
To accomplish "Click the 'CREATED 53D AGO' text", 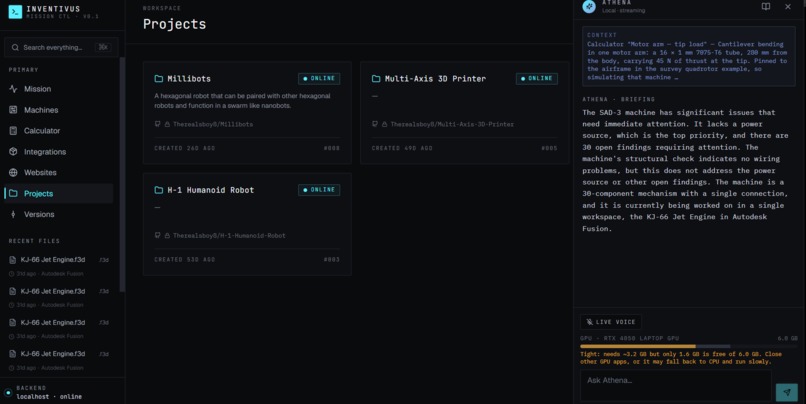I will (x=185, y=260).
